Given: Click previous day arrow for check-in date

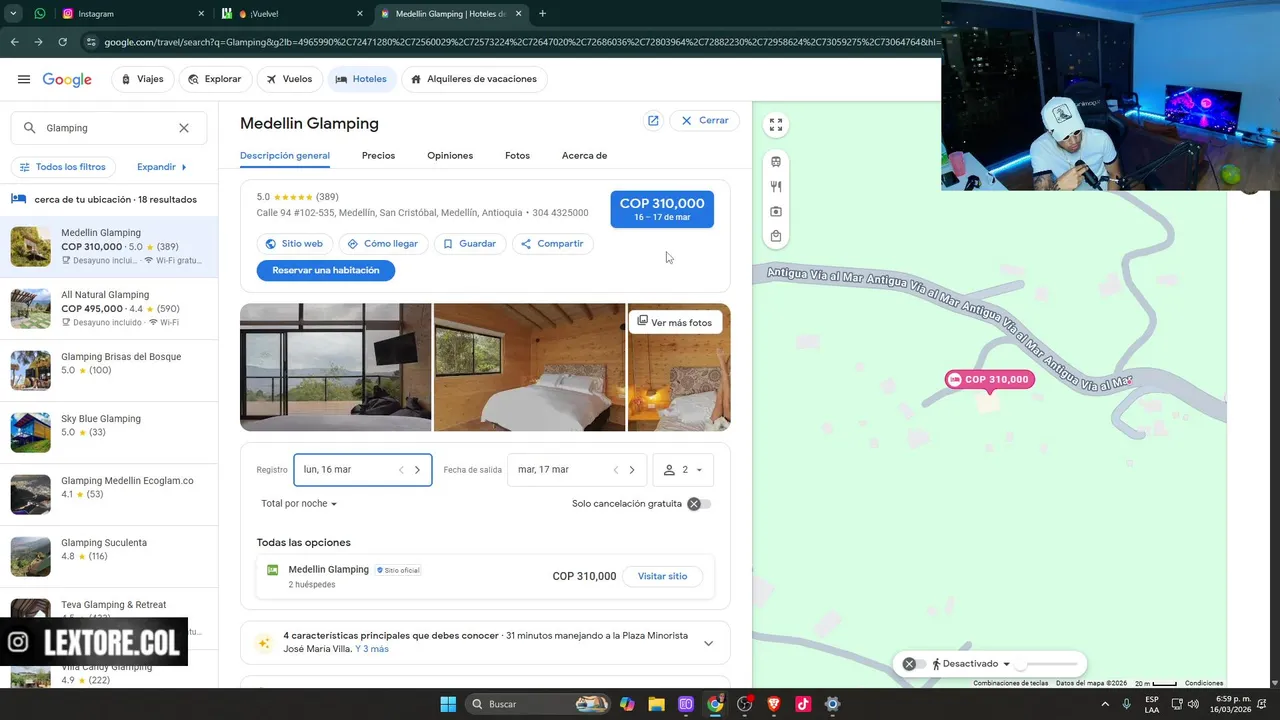Looking at the screenshot, I should tap(402, 470).
